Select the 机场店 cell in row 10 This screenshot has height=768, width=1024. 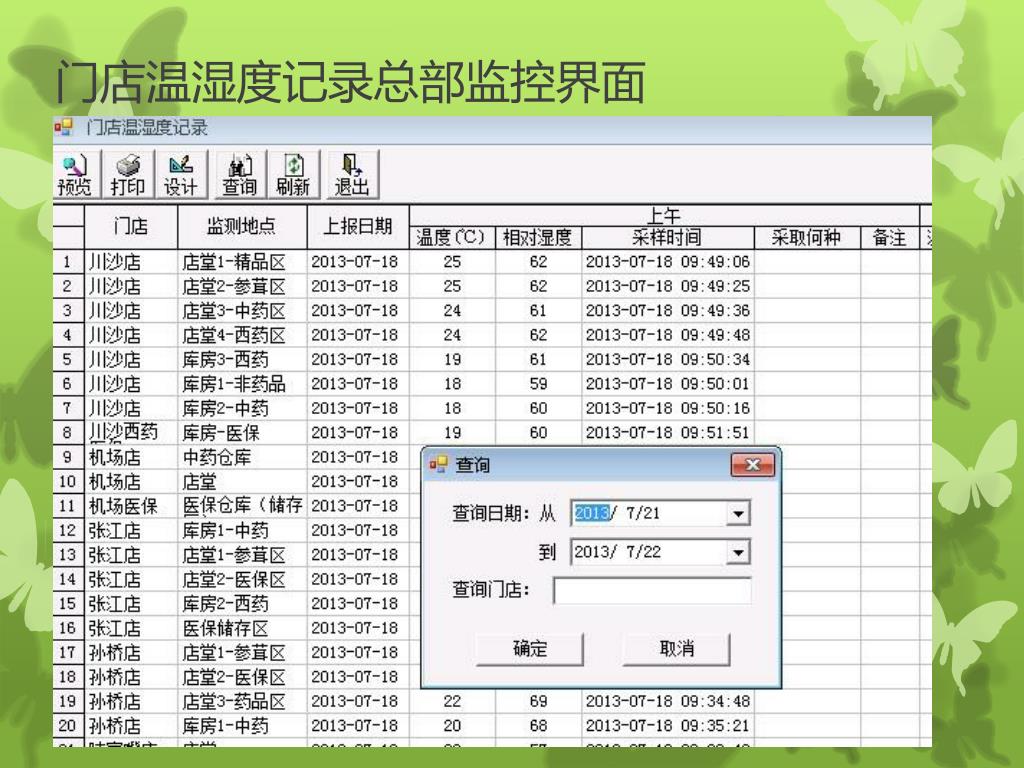point(131,481)
